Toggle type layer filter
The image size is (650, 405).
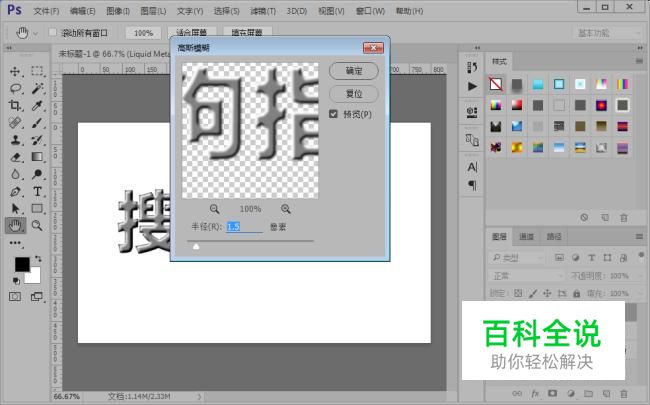pos(592,257)
